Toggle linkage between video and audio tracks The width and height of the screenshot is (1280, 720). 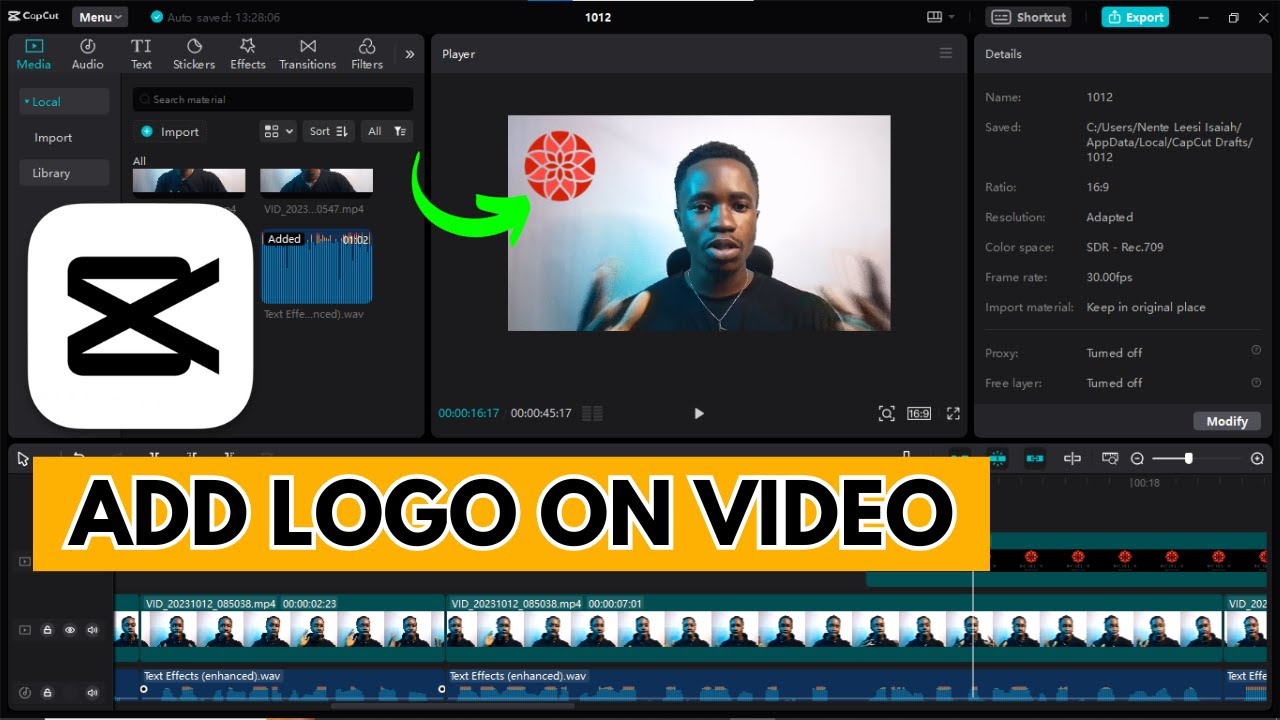(1035, 458)
